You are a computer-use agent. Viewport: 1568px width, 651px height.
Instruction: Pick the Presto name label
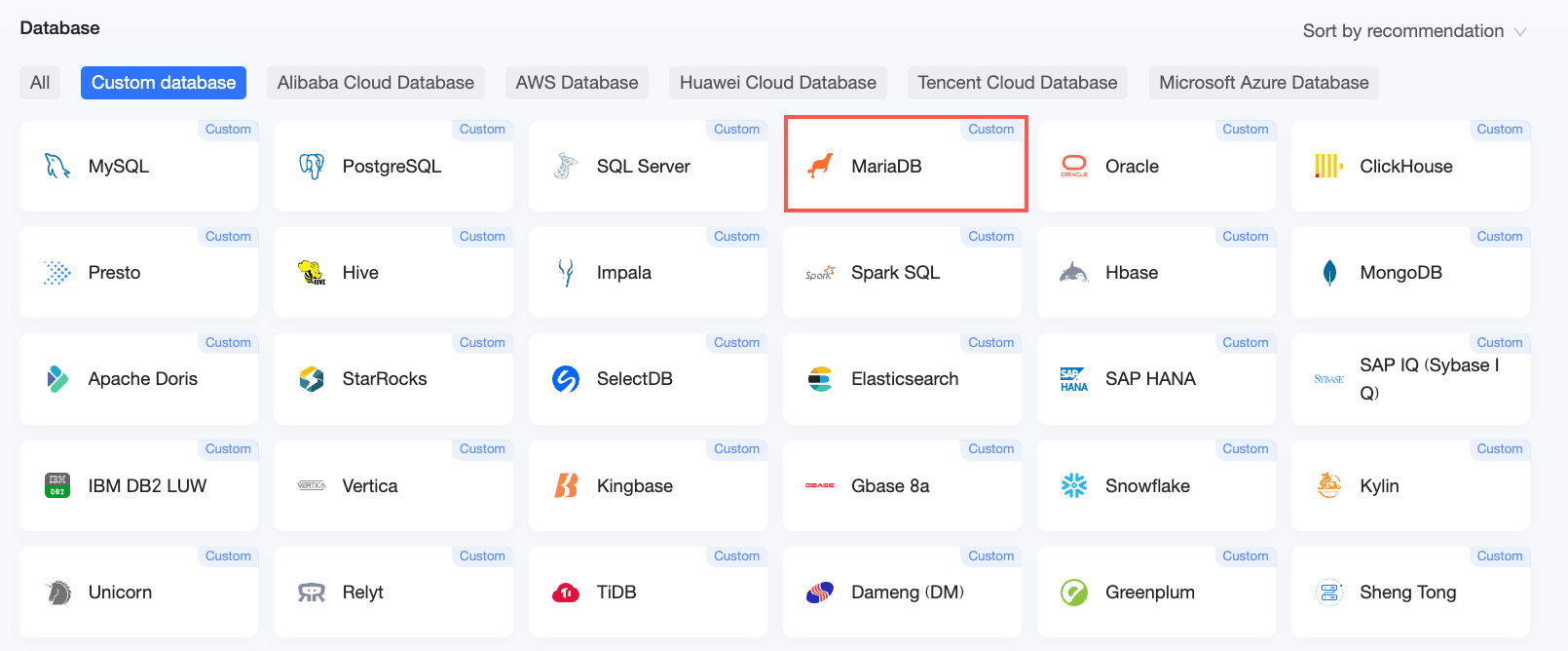pos(115,273)
